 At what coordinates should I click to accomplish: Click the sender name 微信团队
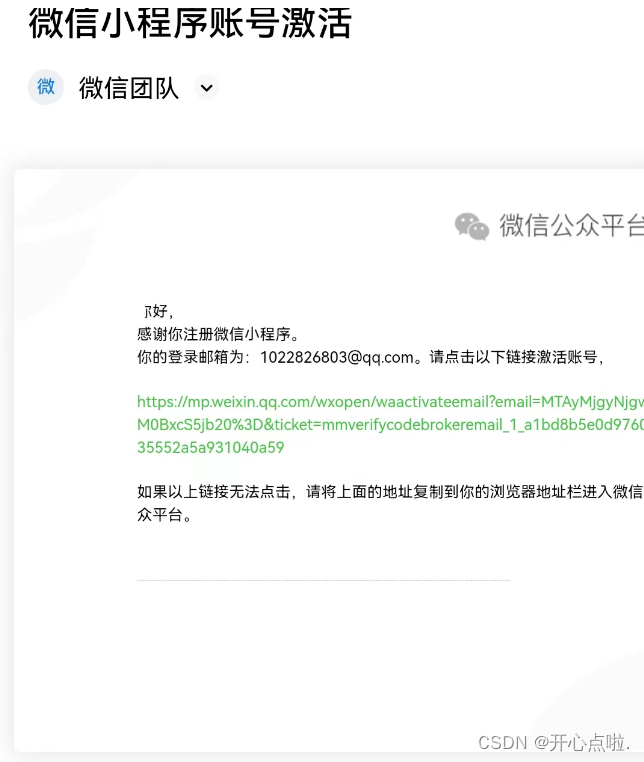pos(129,88)
